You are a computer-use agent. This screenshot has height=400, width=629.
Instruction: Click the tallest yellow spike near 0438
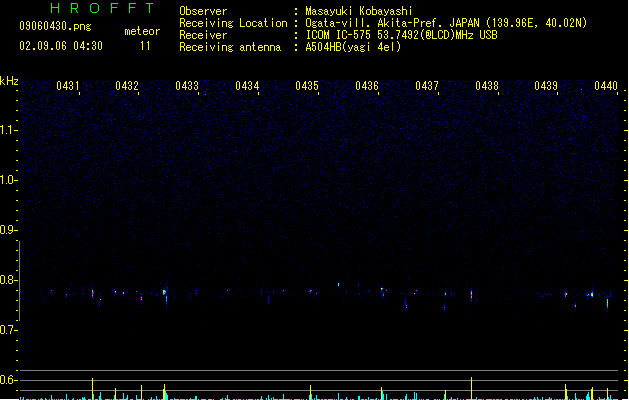coord(471,388)
